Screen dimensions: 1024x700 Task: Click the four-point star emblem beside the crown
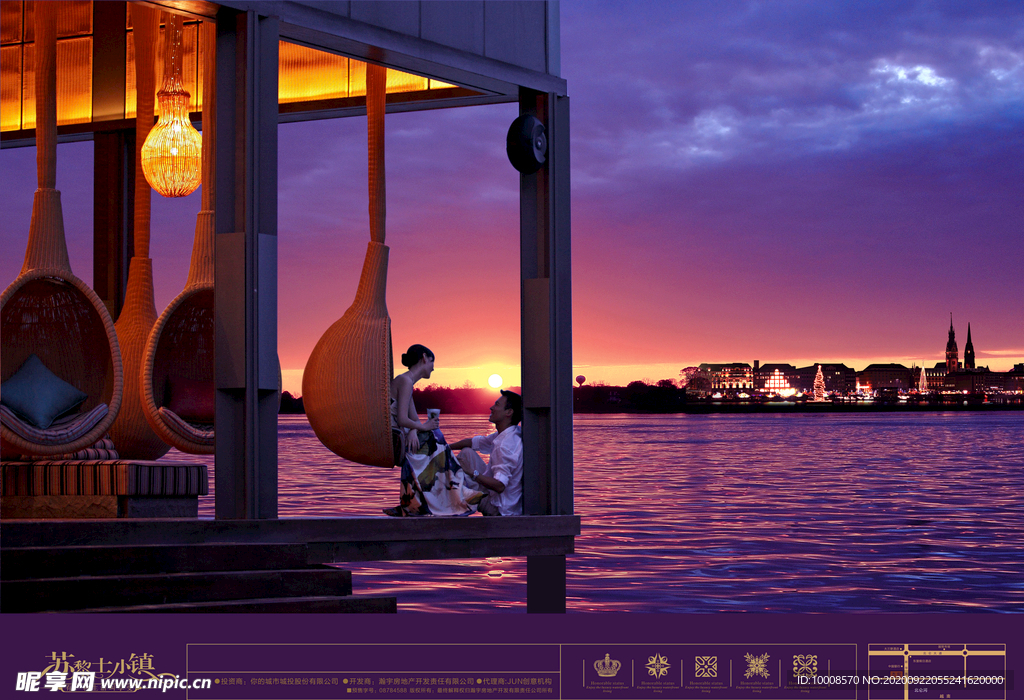pos(657,665)
